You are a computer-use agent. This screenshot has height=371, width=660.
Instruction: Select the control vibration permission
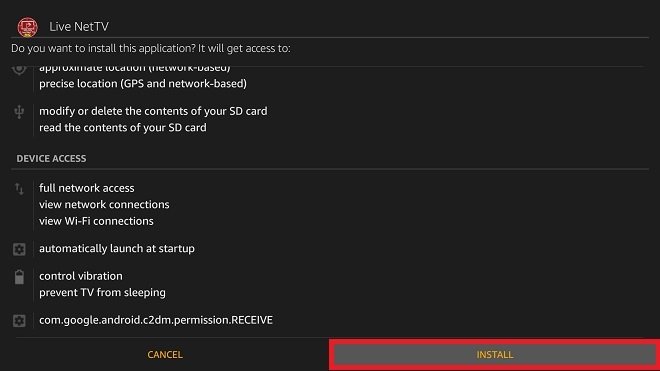click(x=81, y=276)
